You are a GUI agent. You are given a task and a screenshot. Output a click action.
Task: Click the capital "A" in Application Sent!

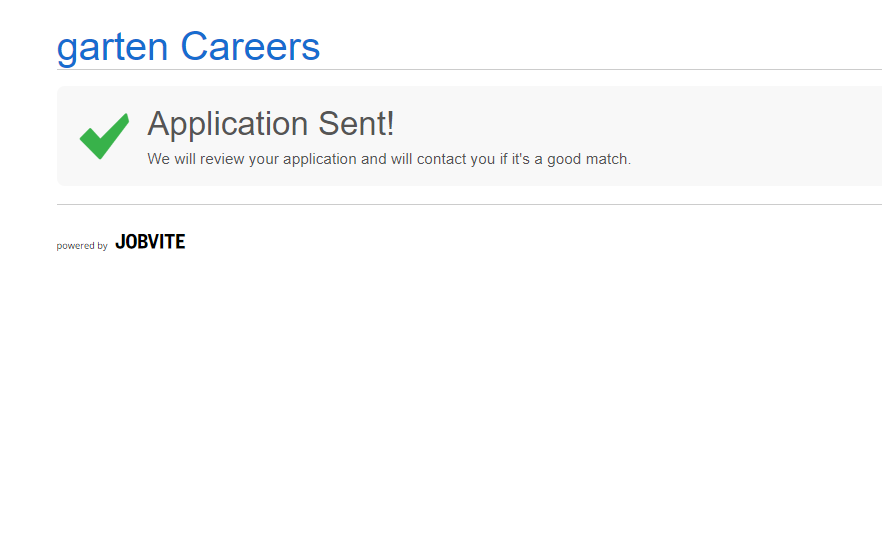[x=158, y=124]
